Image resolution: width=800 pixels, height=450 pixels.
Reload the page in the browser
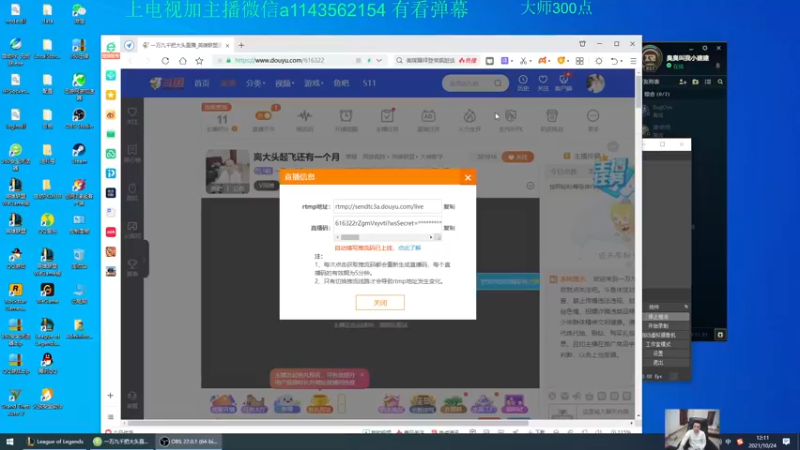click(x=165, y=61)
